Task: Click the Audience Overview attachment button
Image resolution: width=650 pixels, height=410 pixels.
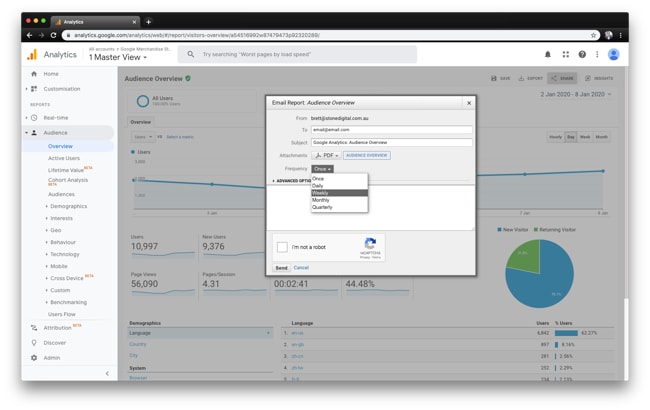Action: pos(366,155)
